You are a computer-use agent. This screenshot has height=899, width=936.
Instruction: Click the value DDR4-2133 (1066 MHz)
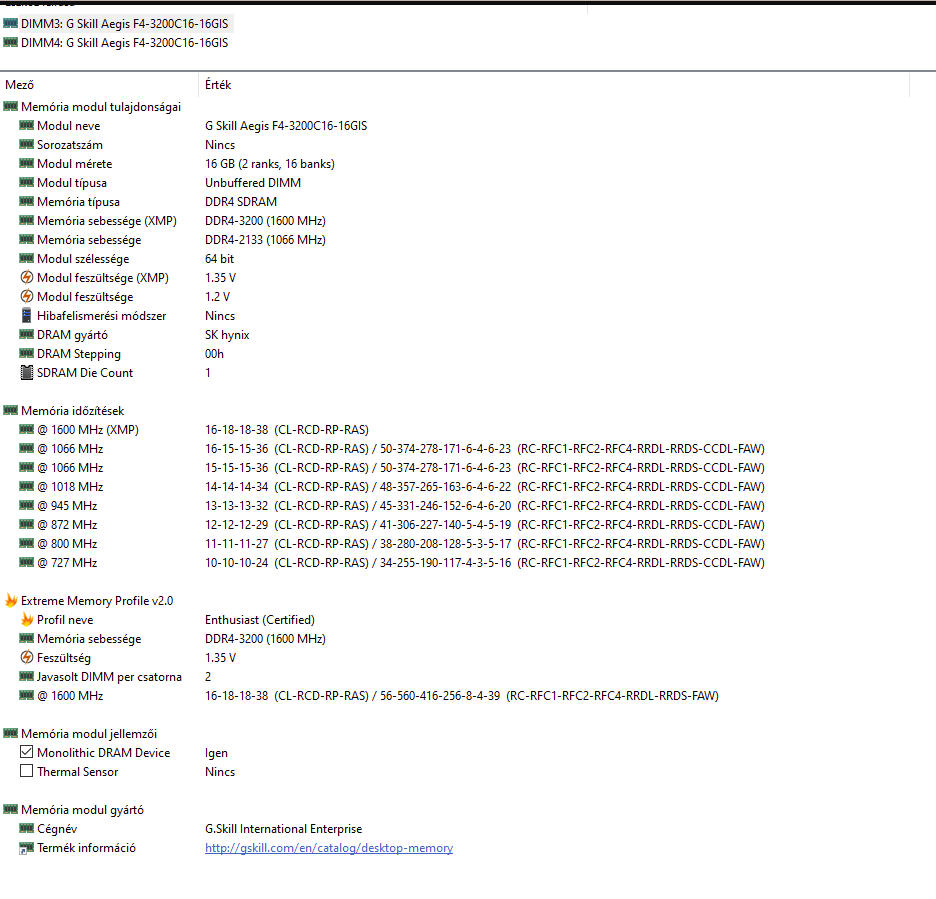click(x=266, y=240)
